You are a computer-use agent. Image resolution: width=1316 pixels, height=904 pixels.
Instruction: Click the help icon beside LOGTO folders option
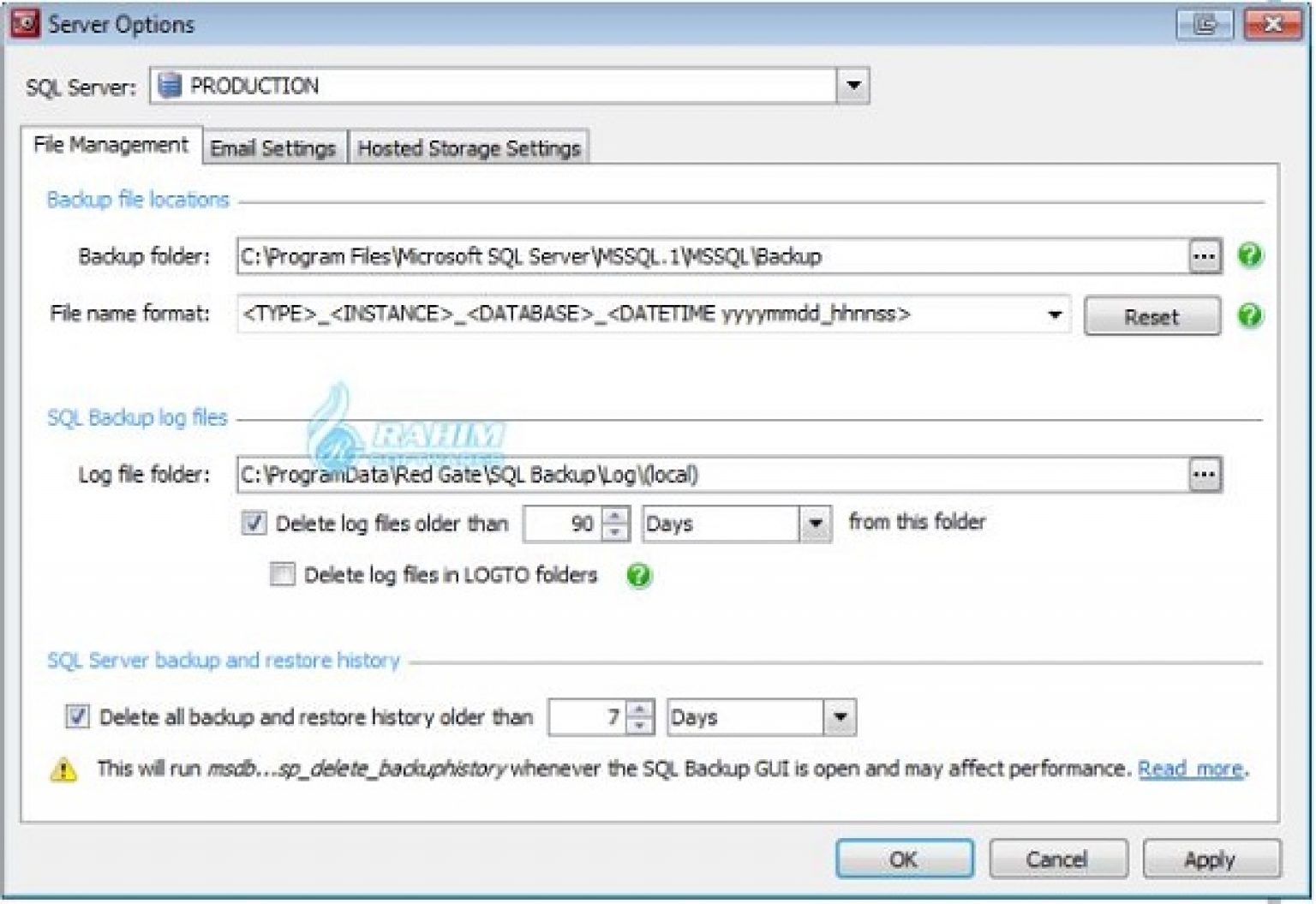[x=637, y=575]
